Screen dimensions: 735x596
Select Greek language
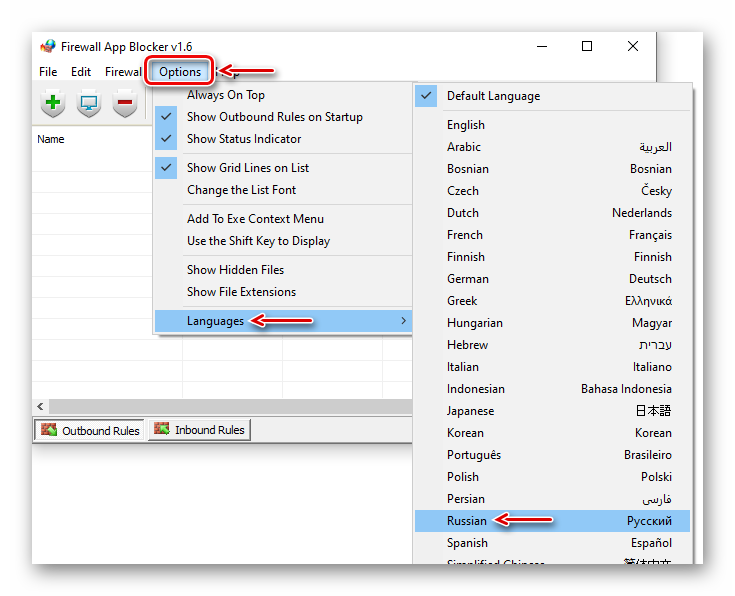tap(552, 301)
